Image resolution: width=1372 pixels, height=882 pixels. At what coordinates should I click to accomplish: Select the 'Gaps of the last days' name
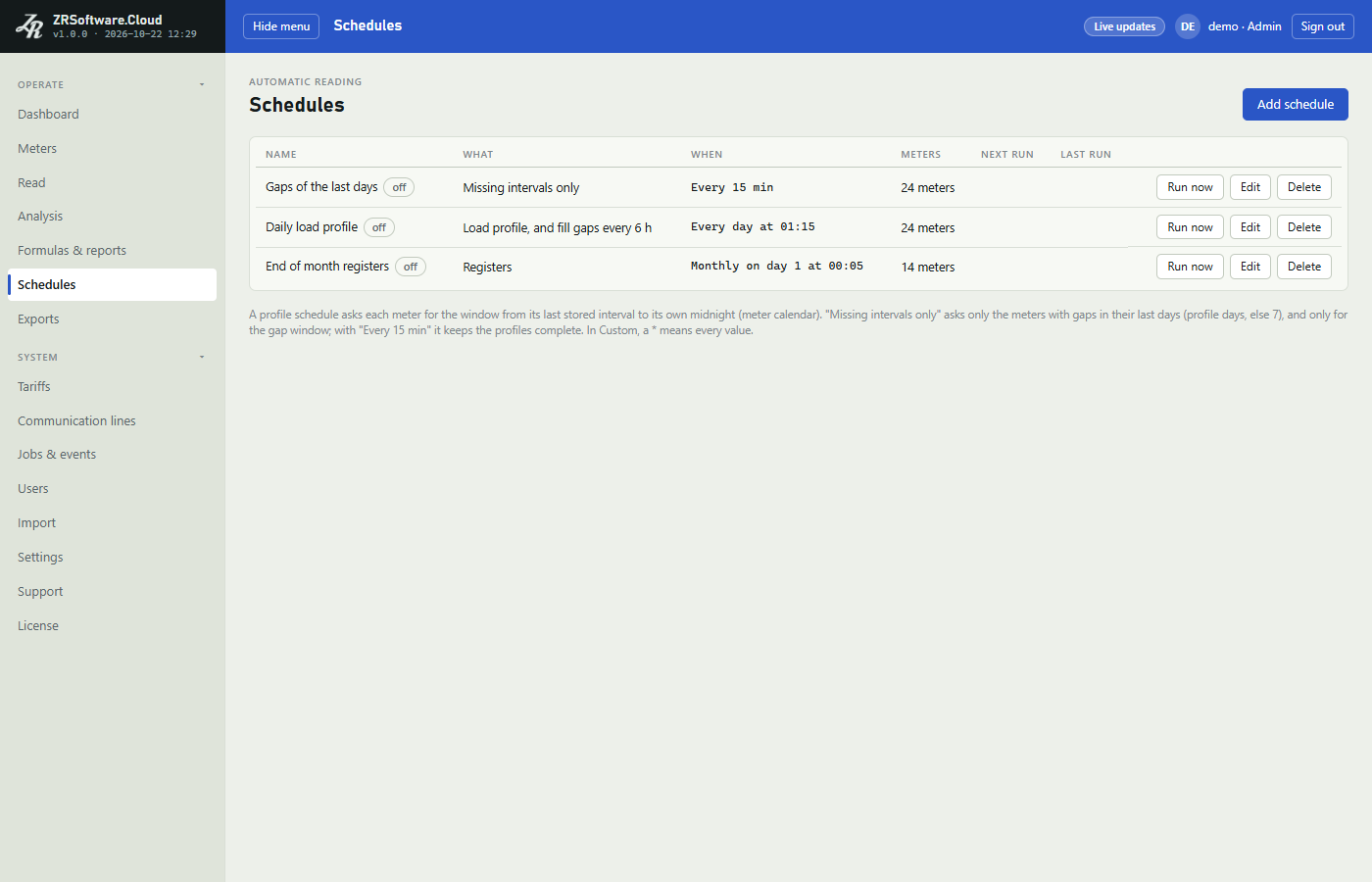click(321, 187)
